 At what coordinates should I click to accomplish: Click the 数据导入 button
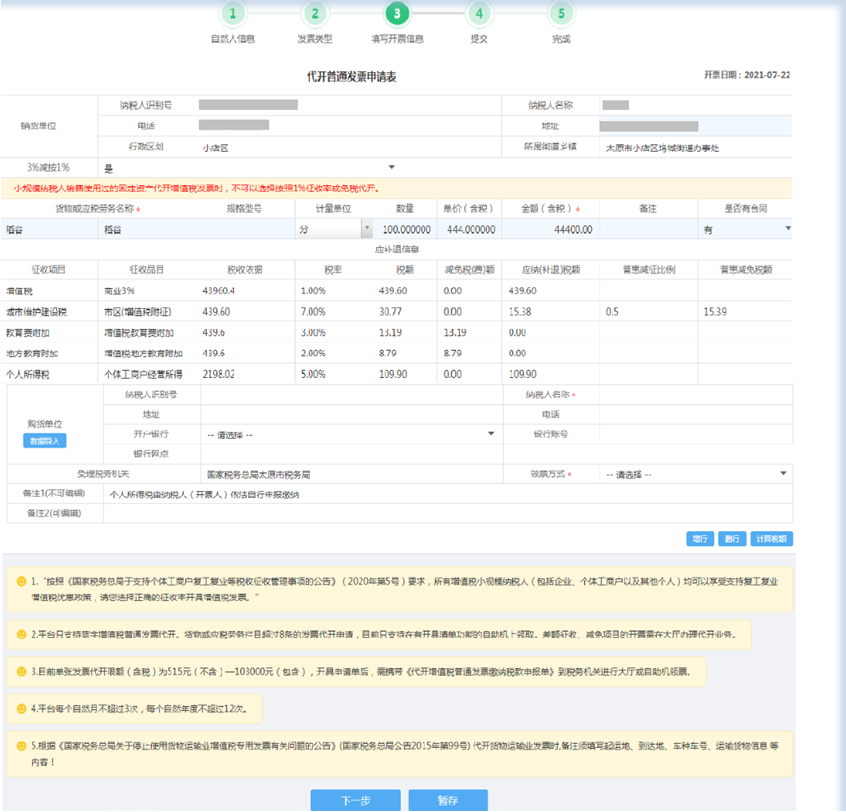(x=45, y=441)
